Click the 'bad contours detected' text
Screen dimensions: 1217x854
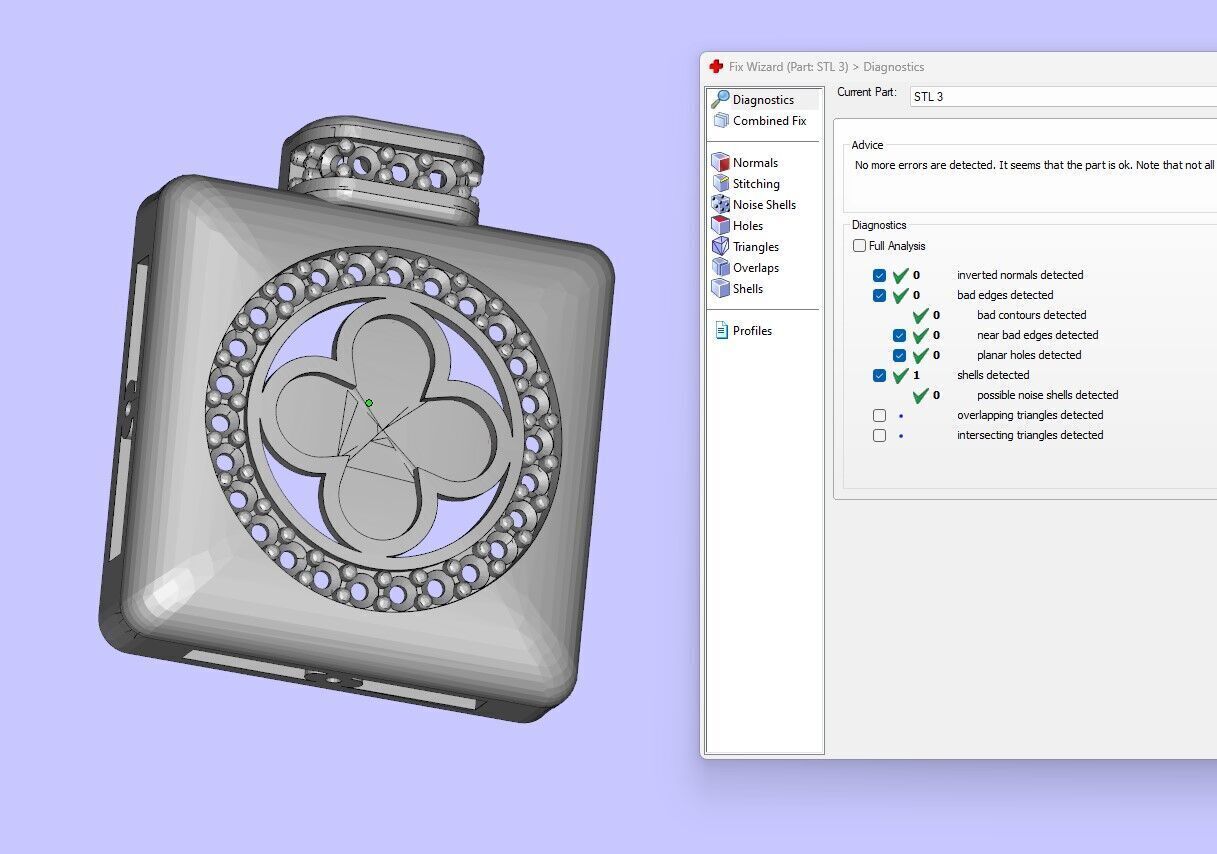[1031, 315]
